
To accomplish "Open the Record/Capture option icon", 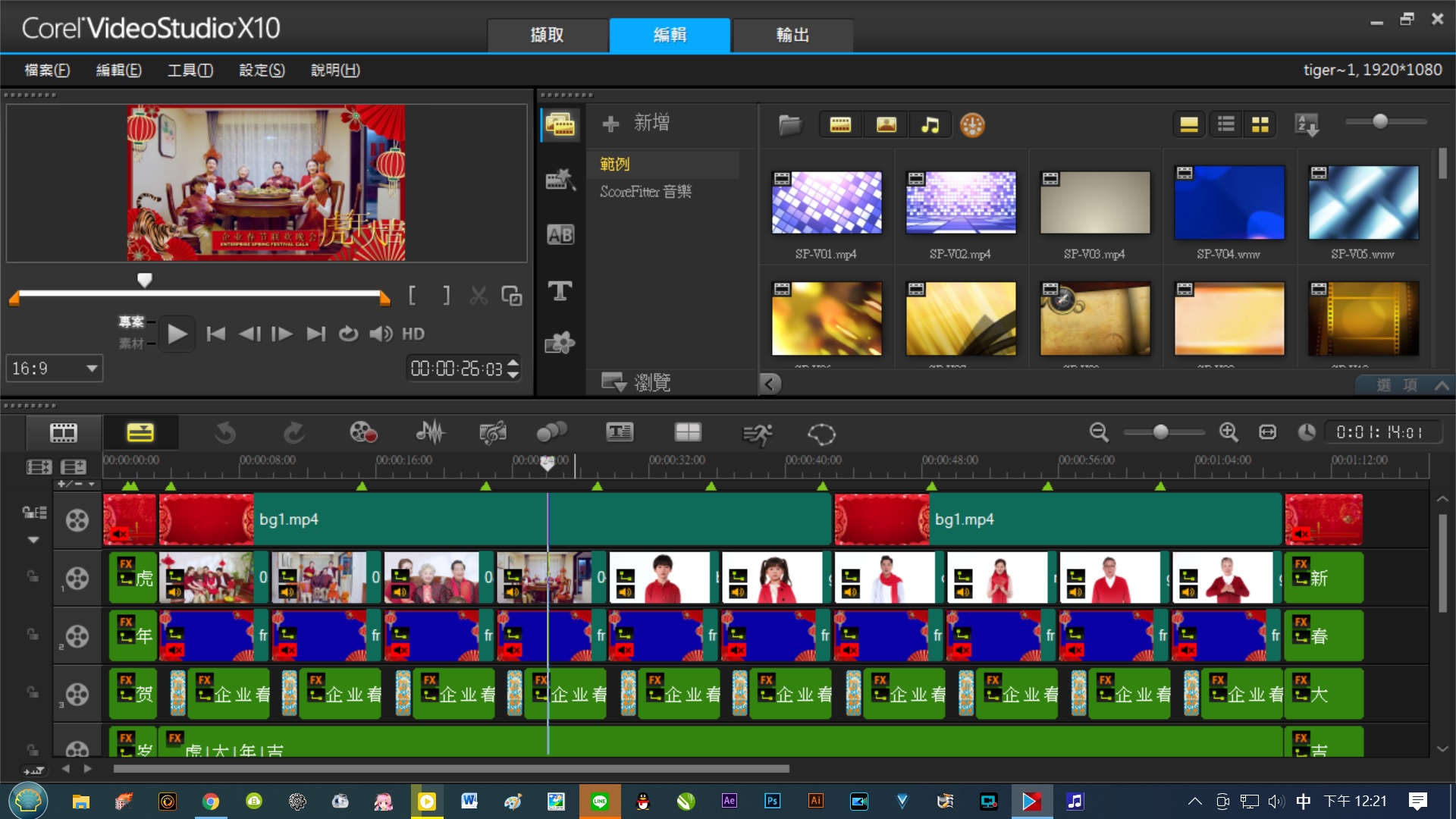I will coord(363,433).
